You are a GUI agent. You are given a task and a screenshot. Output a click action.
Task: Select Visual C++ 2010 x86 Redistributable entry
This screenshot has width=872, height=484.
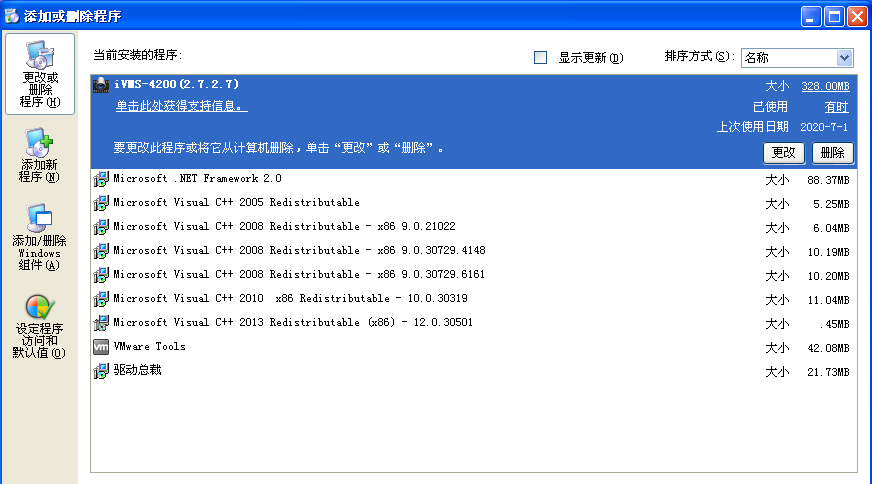474,299
